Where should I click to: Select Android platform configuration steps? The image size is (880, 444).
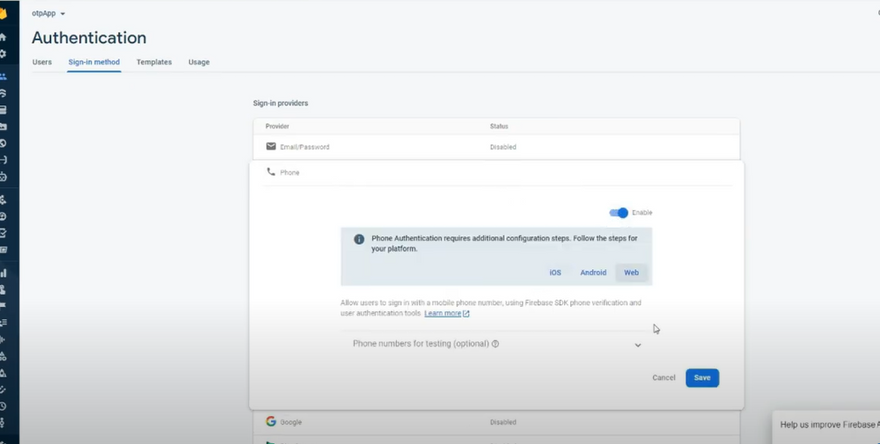pos(593,273)
